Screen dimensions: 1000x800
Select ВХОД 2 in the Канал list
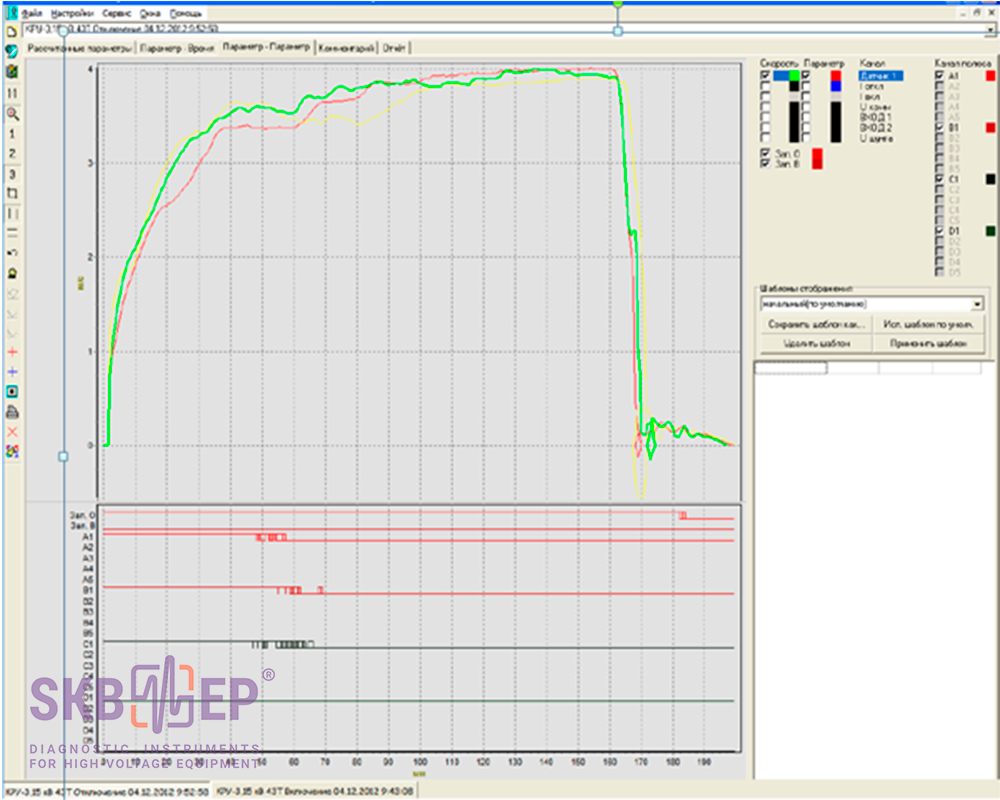[x=876, y=128]
